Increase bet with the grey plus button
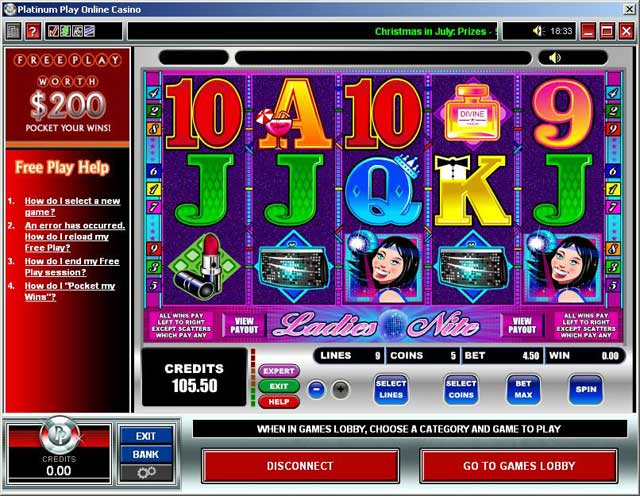 (340, 389)
